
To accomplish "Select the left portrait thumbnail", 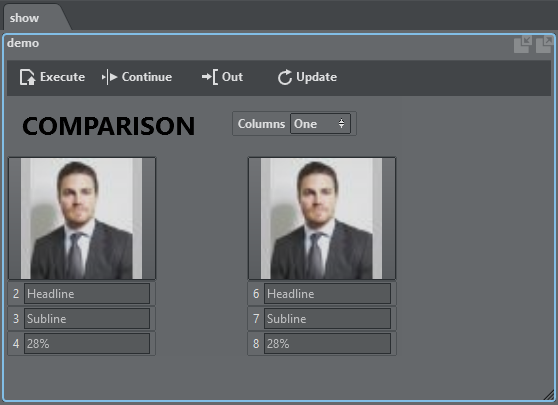I will coord(82,218).
